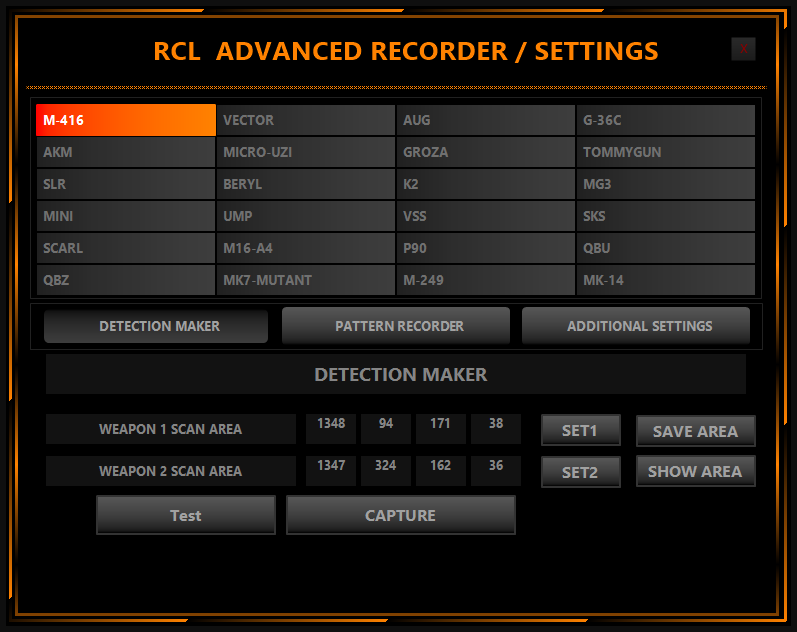Select the P90 weapon
797x632 pixels.
coord(486,248)
